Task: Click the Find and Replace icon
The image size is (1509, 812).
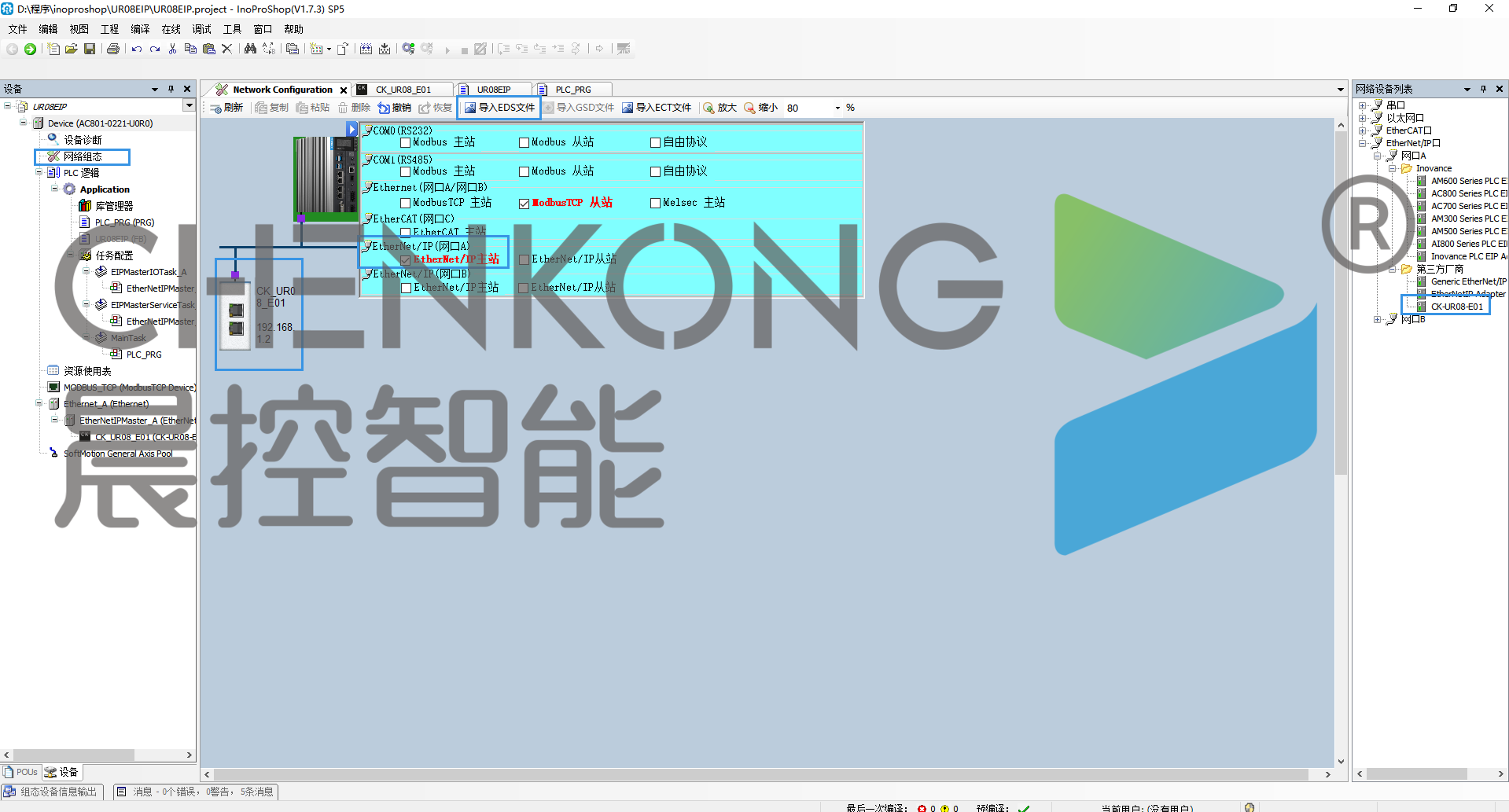Action: [x=269, y=49]
